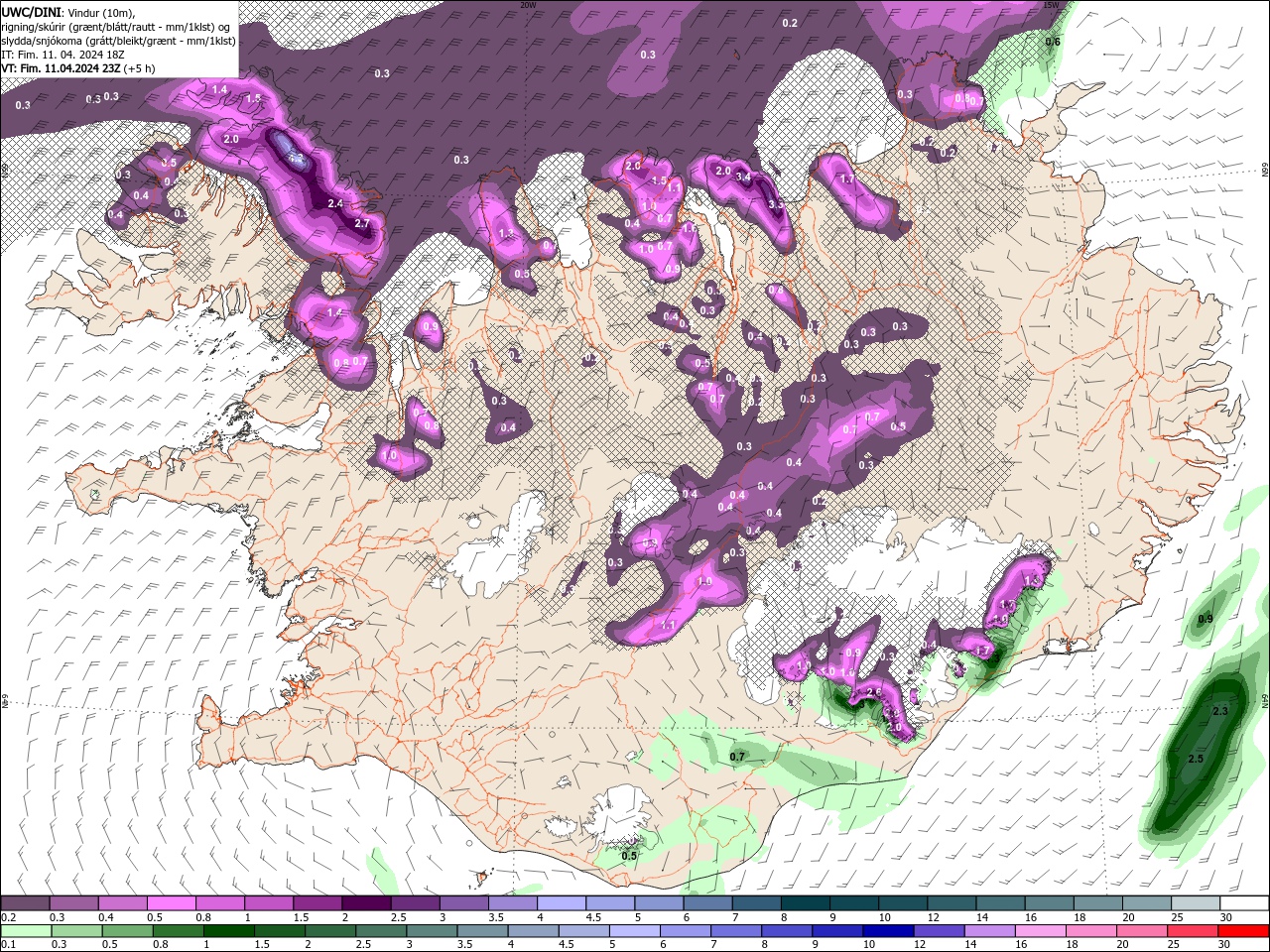The image size is (1270, 952).
Task: Pick the lower-row swatch labeled 2.5
Action: (381, 931)
